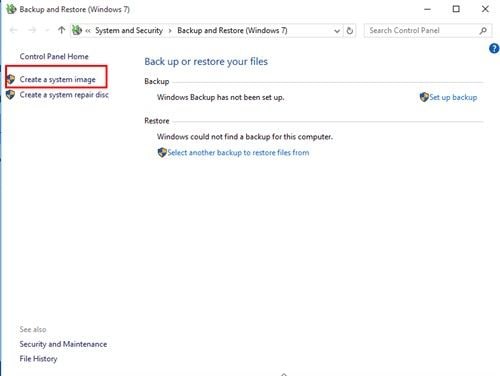Viewport: 500px width, 376px height.
Task: Open File History link
Action: [x=38, y=359]
